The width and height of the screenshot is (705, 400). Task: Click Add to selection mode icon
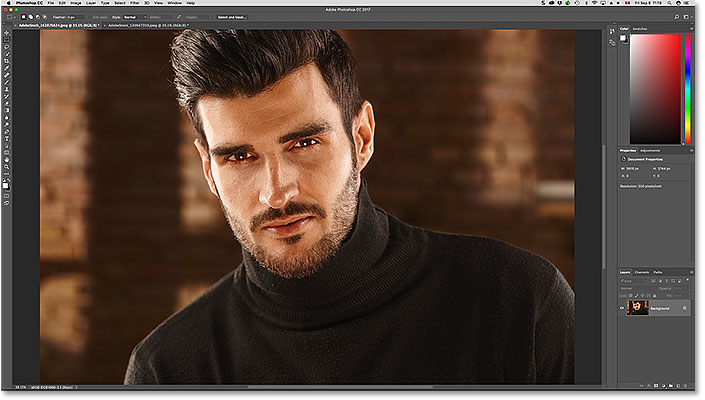[x=31, y=17]
